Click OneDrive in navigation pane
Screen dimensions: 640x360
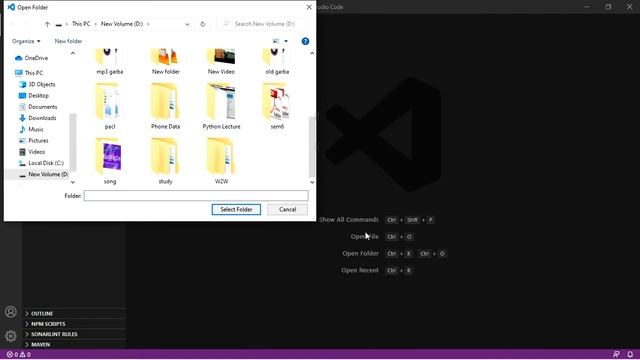36,58
